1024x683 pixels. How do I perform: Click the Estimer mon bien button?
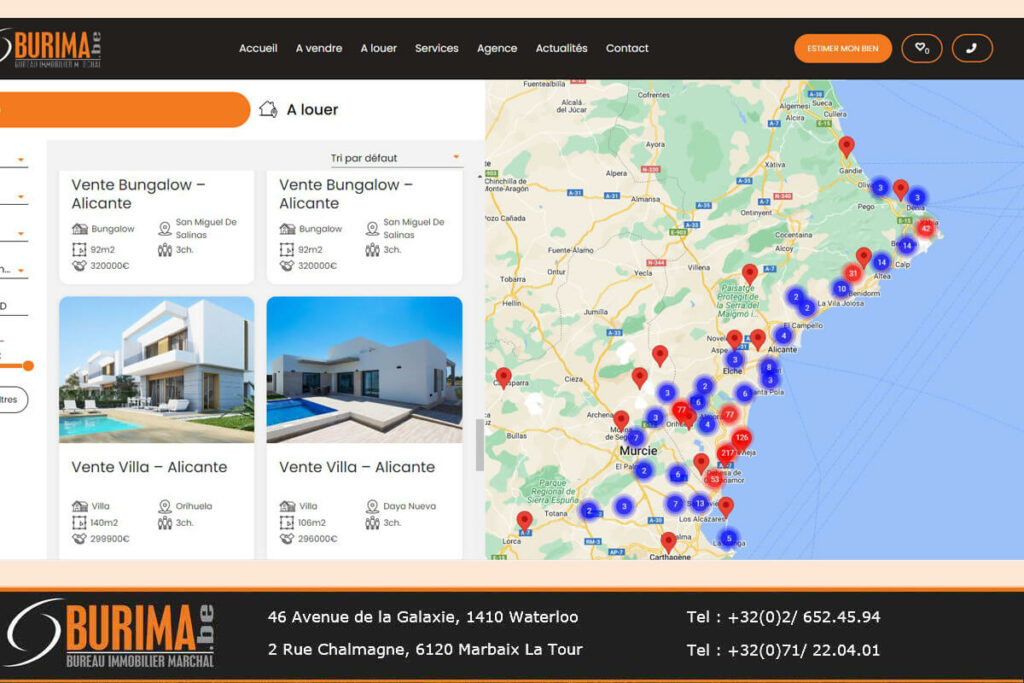point(842,48)
